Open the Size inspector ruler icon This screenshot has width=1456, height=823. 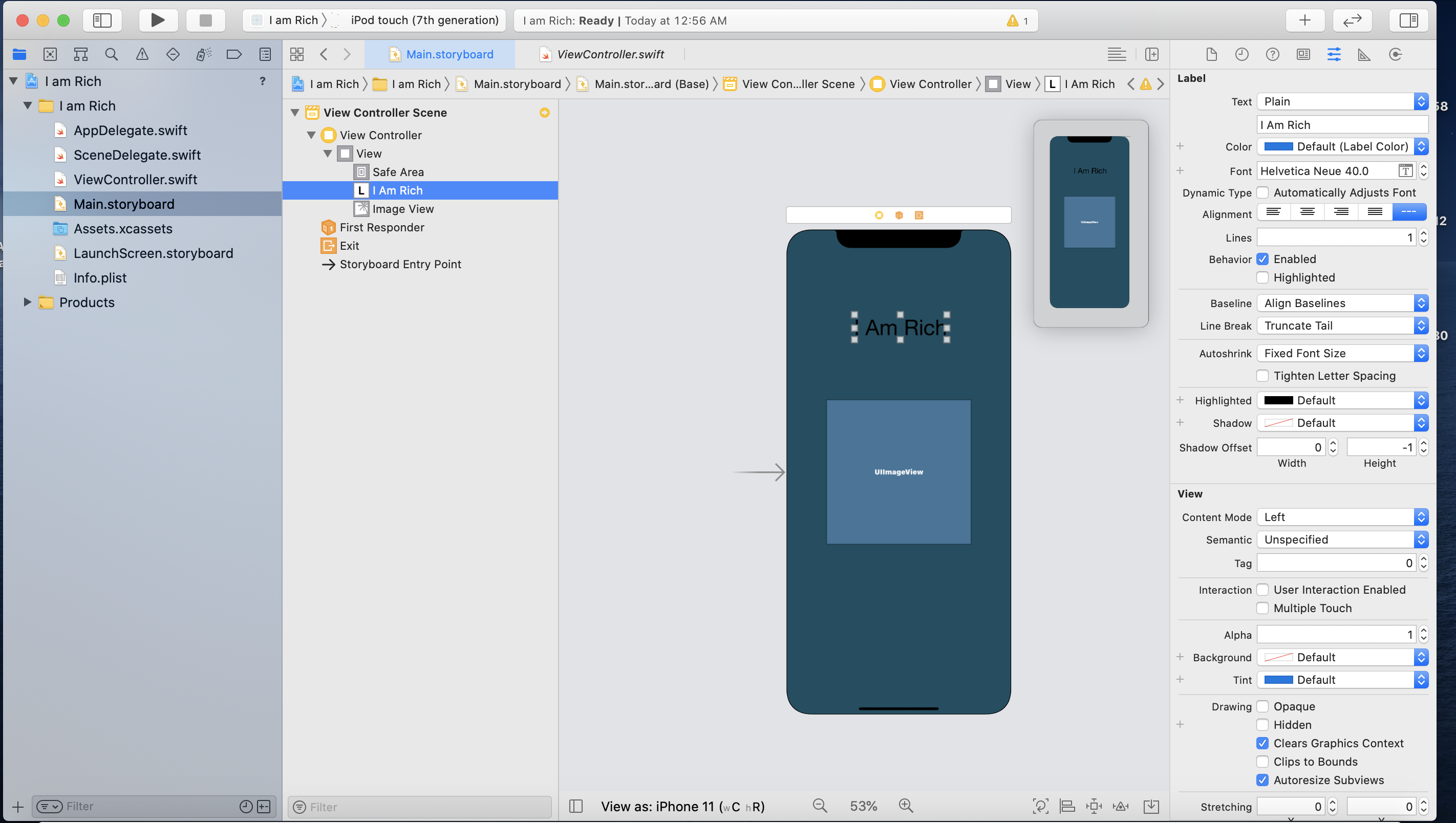click(x=1364, y=54)
